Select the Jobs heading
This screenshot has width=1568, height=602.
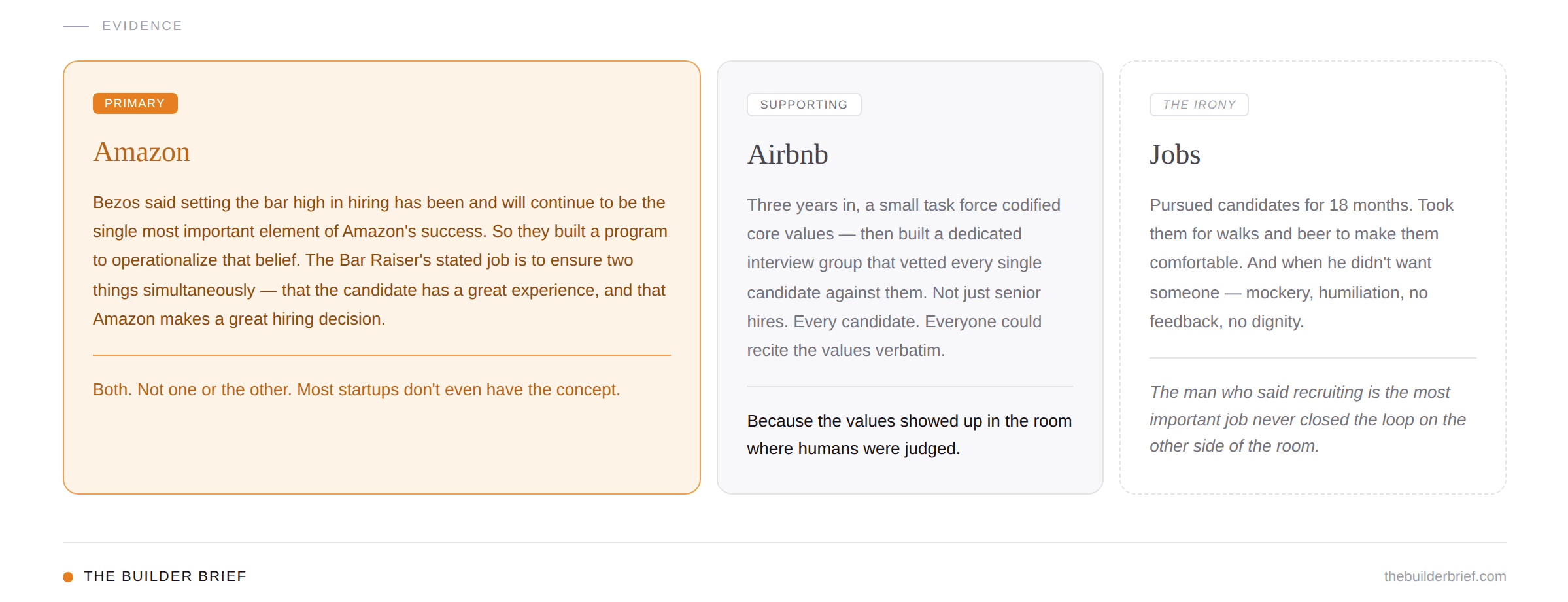coord(1174,154)
